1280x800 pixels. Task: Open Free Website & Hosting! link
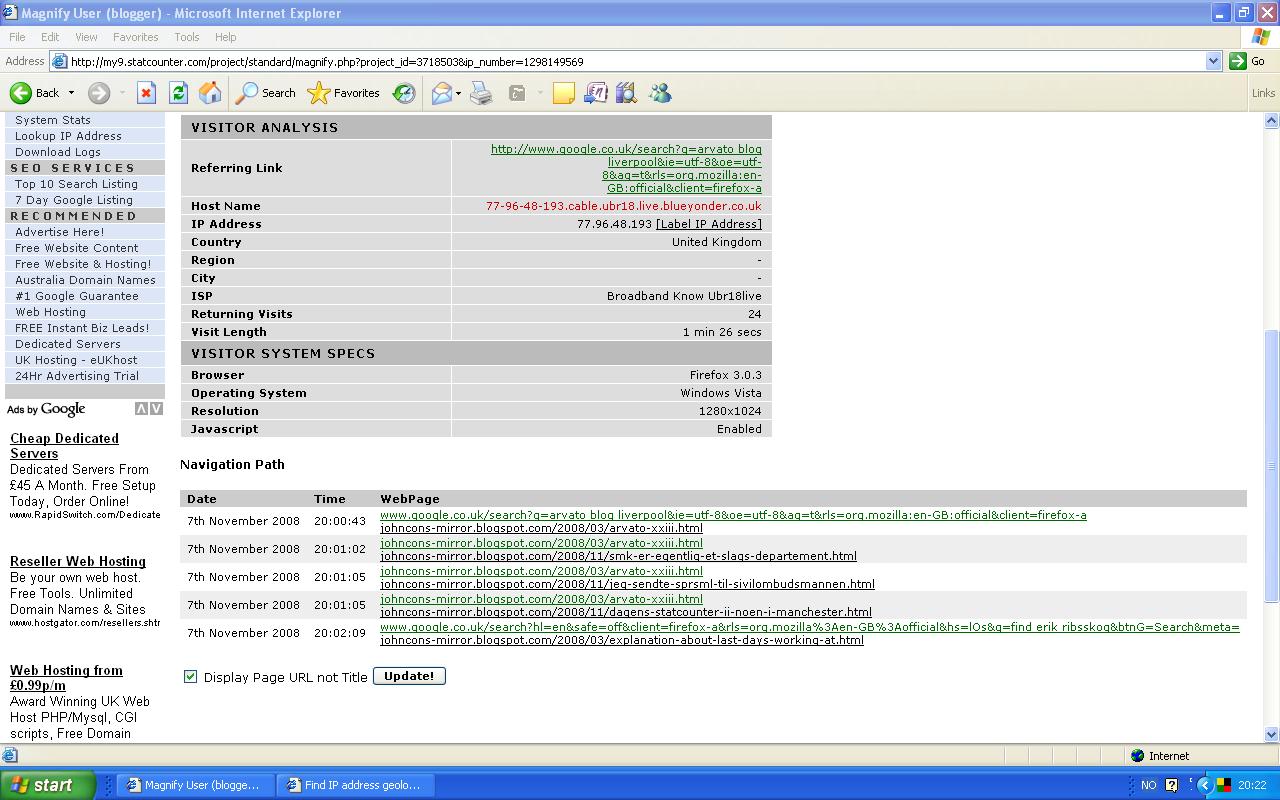point(83,264)
